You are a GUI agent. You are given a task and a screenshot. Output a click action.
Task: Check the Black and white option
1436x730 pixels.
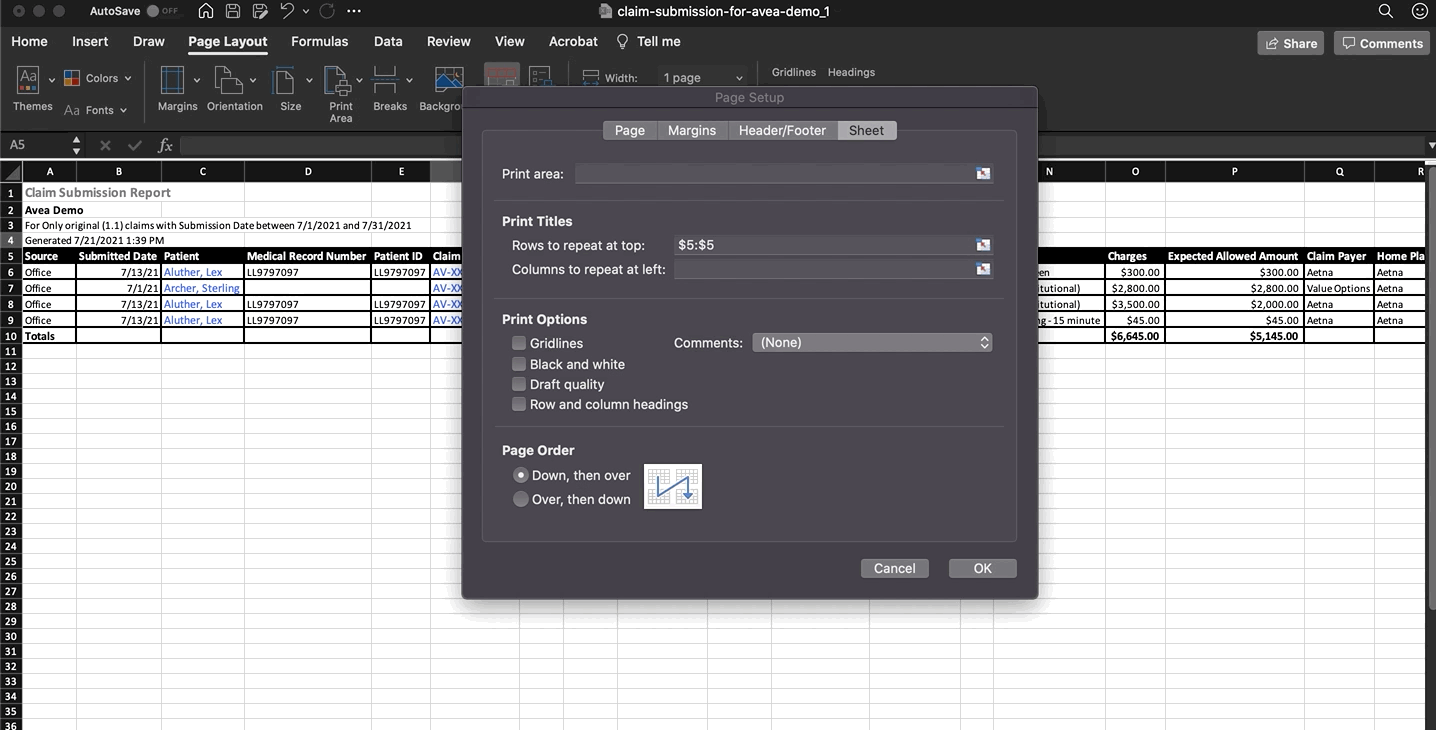(x=519, y=364)
